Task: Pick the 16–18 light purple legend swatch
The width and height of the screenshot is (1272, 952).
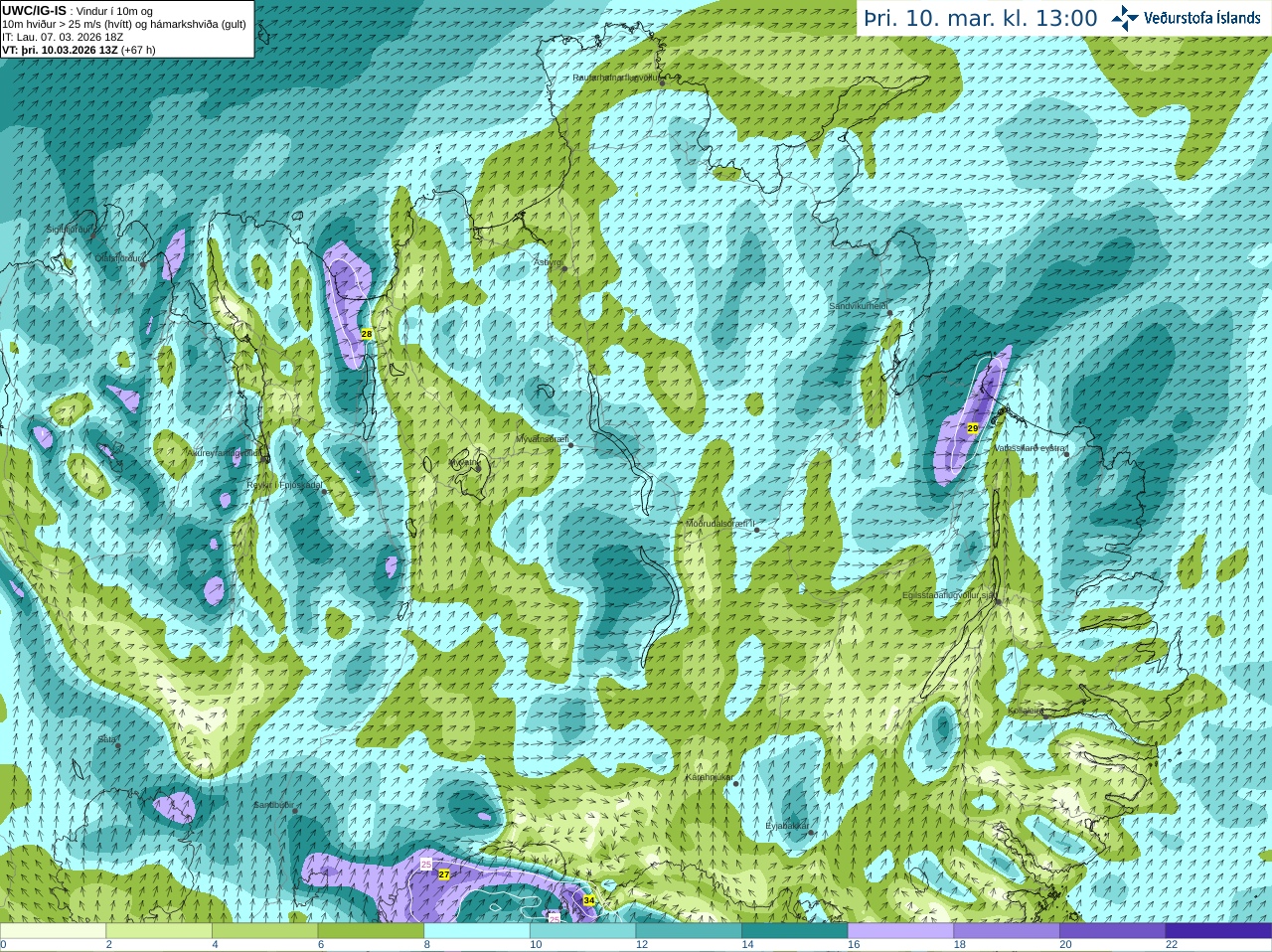Action: pyautogui.click(x=900, y=931)
